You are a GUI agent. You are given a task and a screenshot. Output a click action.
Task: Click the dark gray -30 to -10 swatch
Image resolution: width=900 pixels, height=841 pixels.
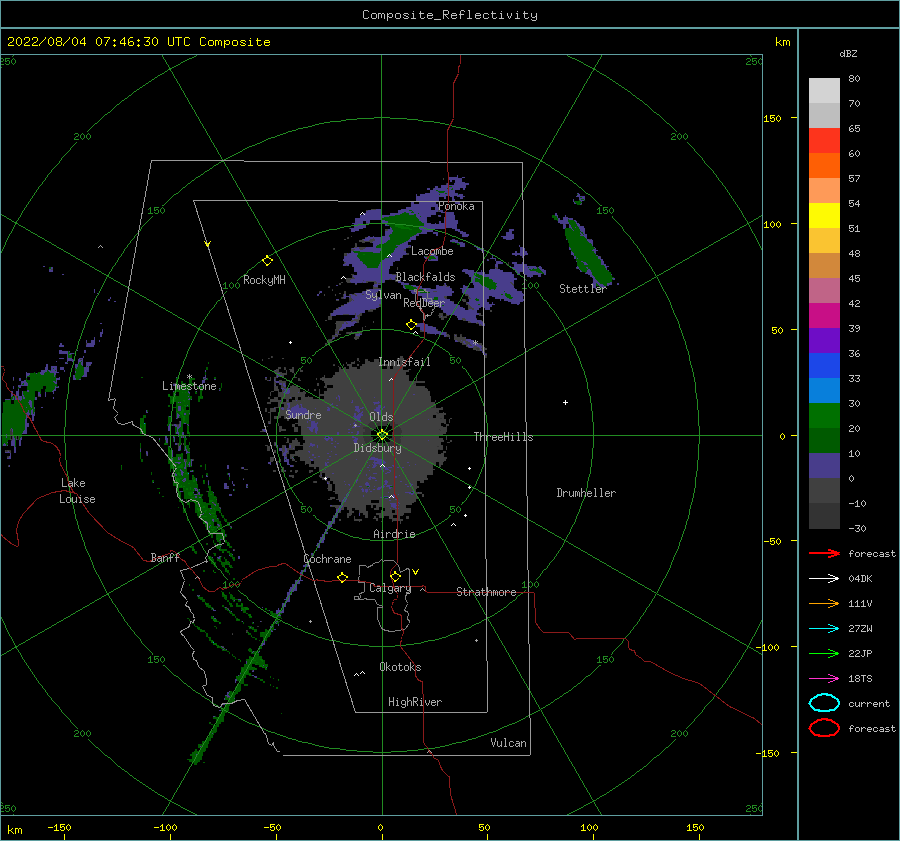tap(824, 516)
